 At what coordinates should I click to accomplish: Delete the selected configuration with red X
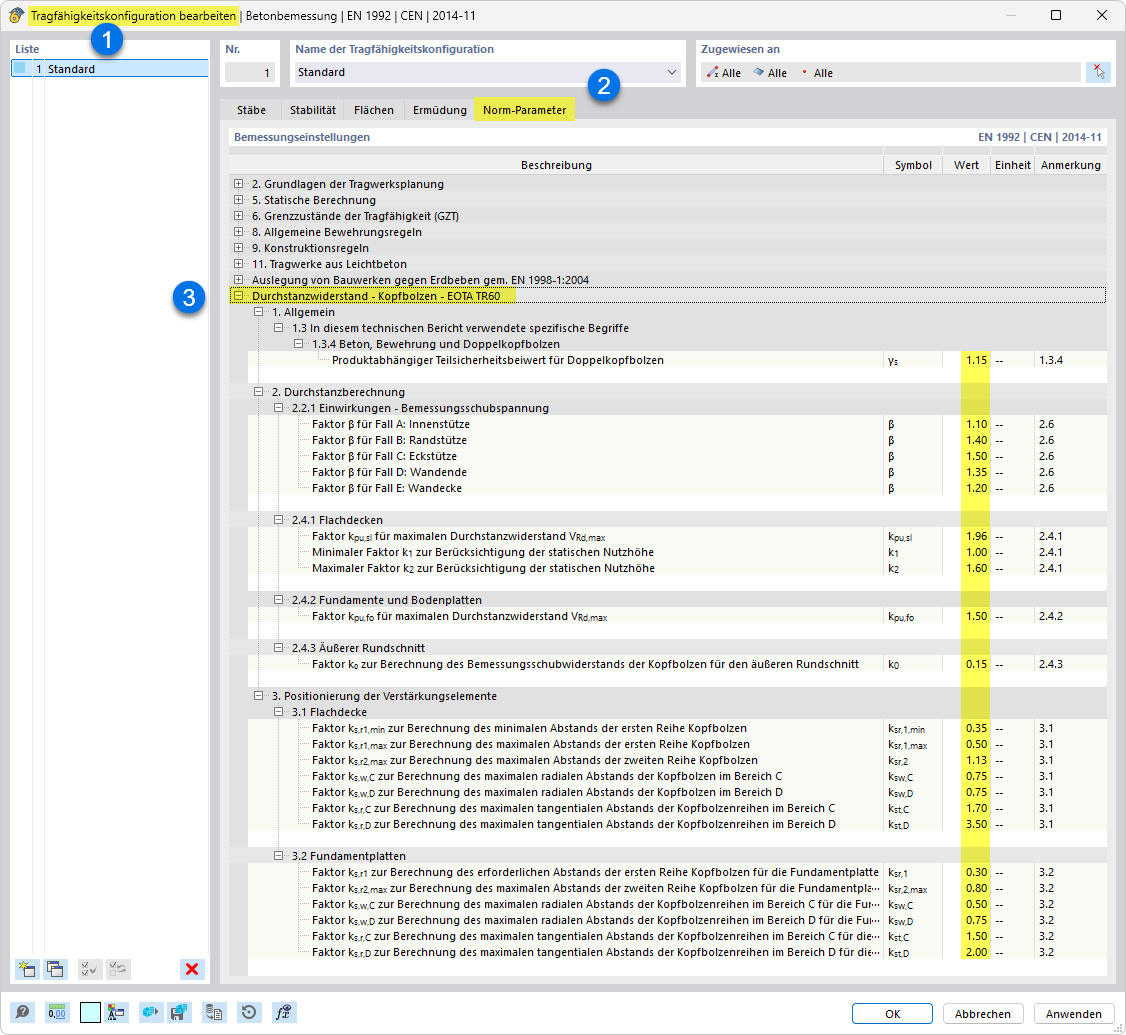pyautogui.click(x=192, y=969)
